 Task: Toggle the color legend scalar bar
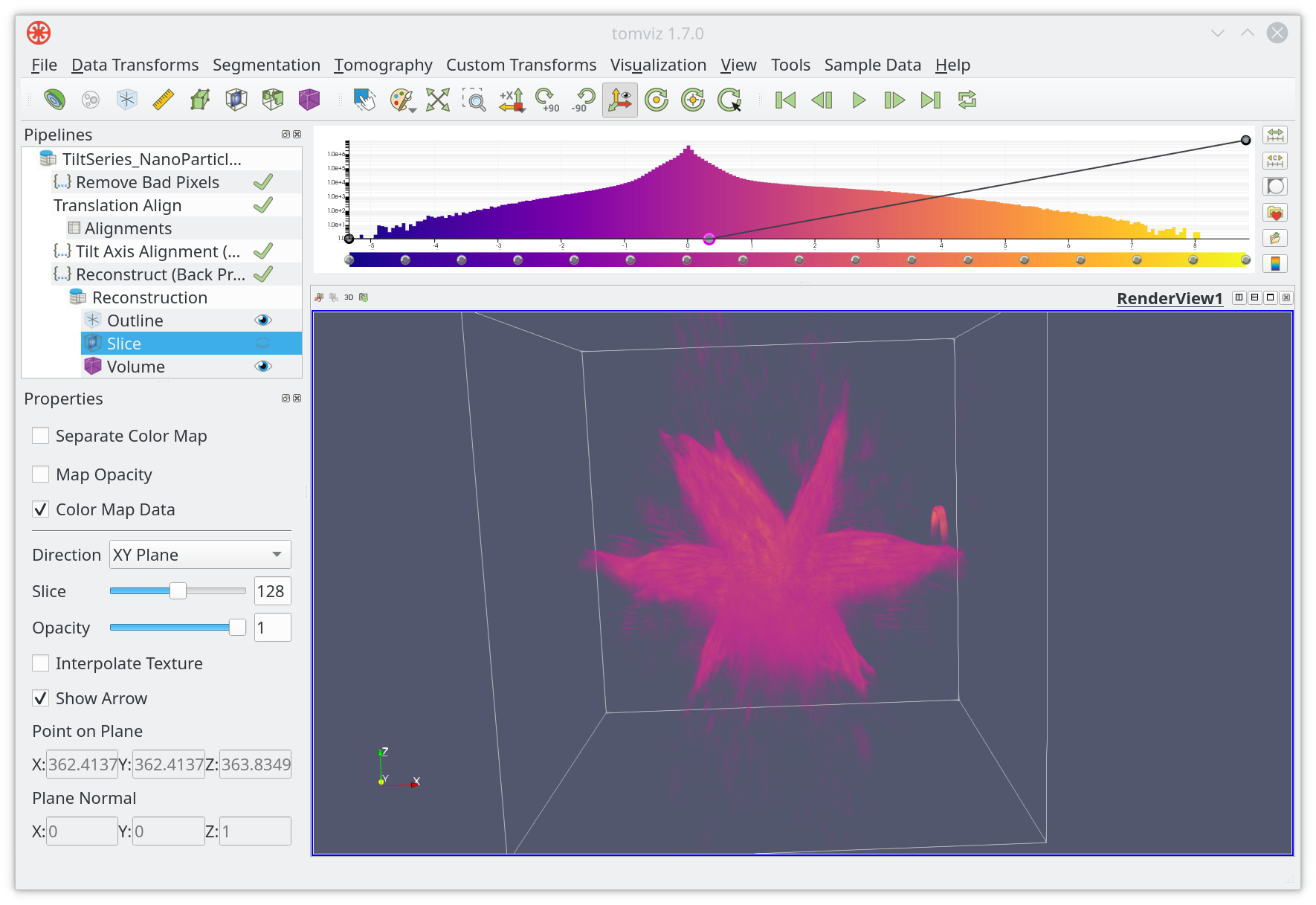[1275, 263]
